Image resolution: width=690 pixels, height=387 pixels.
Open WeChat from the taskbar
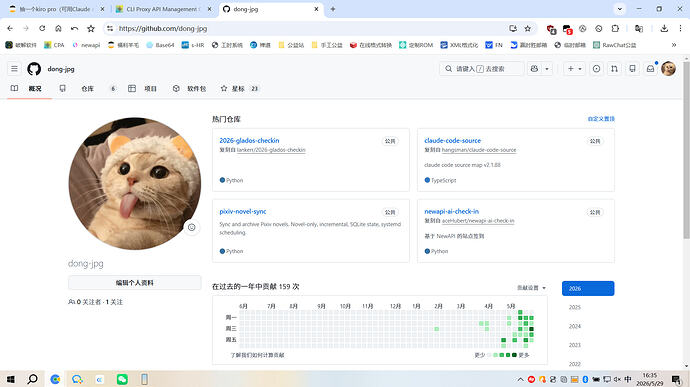tap(122, 379)
